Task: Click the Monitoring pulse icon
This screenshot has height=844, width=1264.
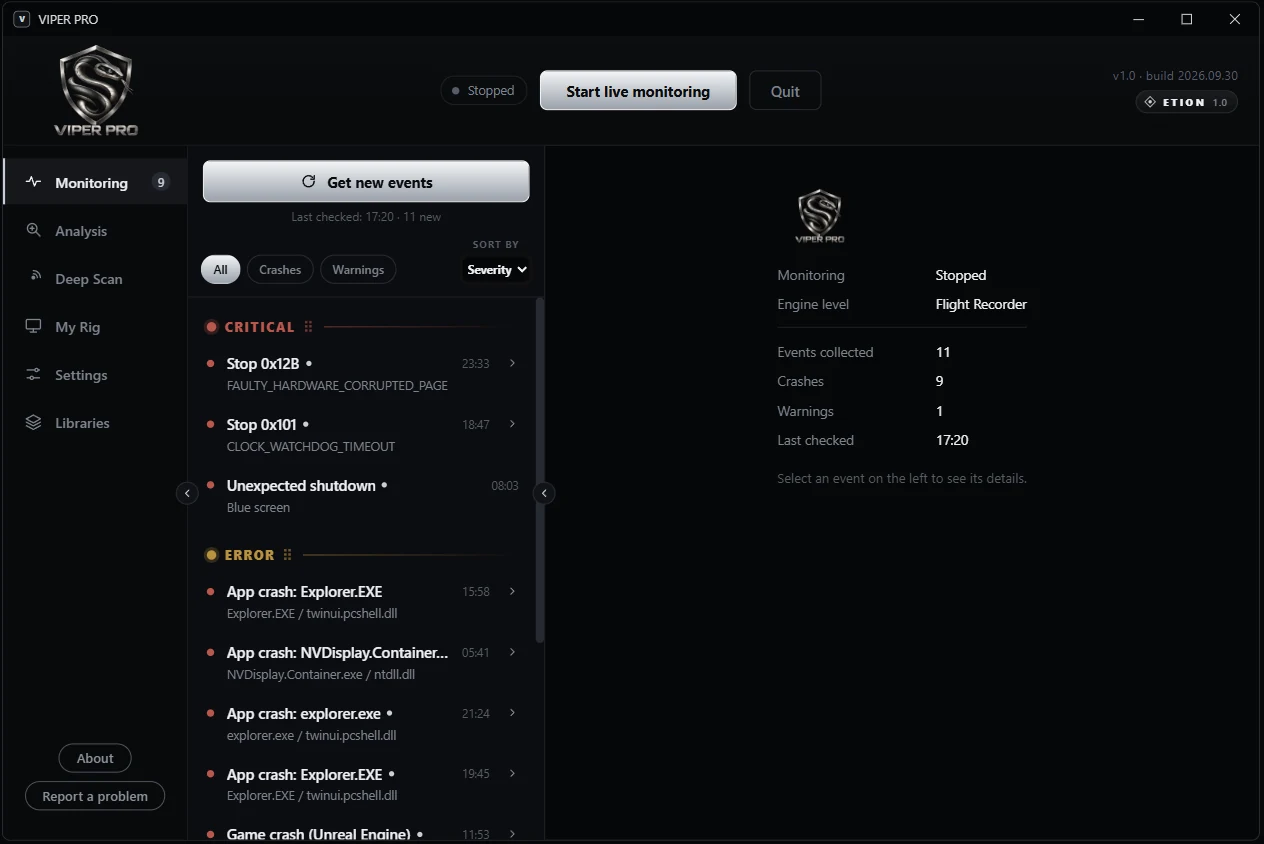Action: tap(34, 182)
